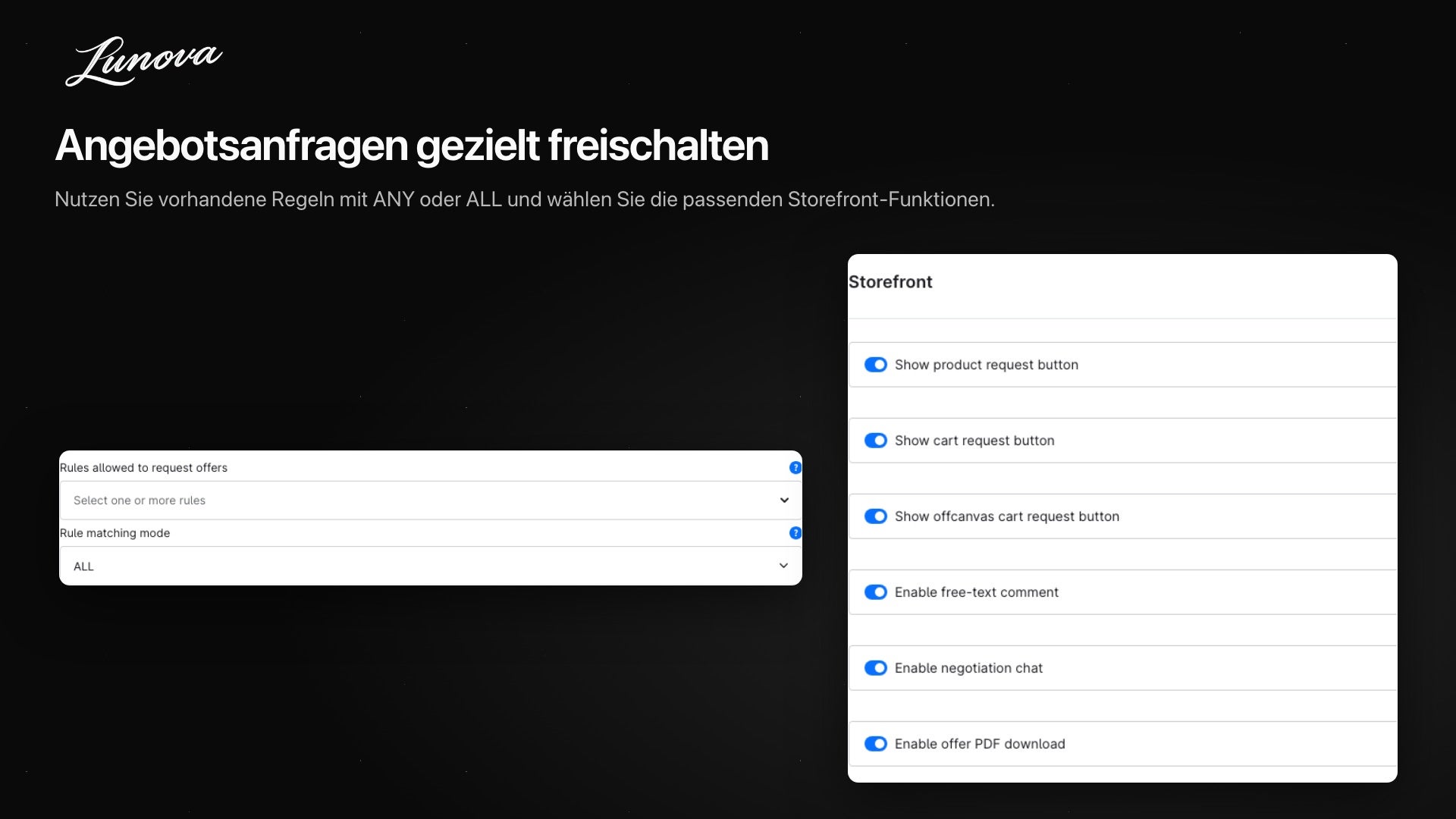Click the Show product request button label text
Screen dimensions: 1456x819
click(x=987, y=365)
